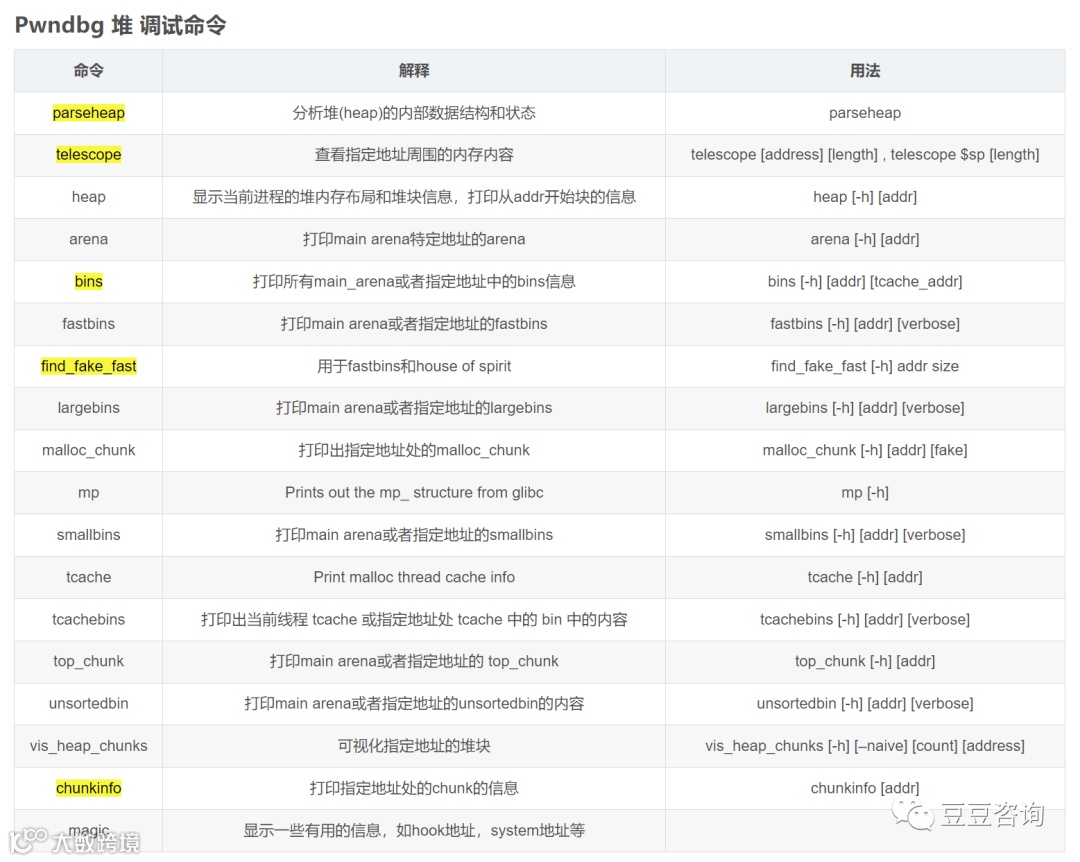The width and height of the screenshot is (1080, 862).
Task: Click explanation '打印main arena或者指定地址的largebins'
Action: [x=414, y=408]
